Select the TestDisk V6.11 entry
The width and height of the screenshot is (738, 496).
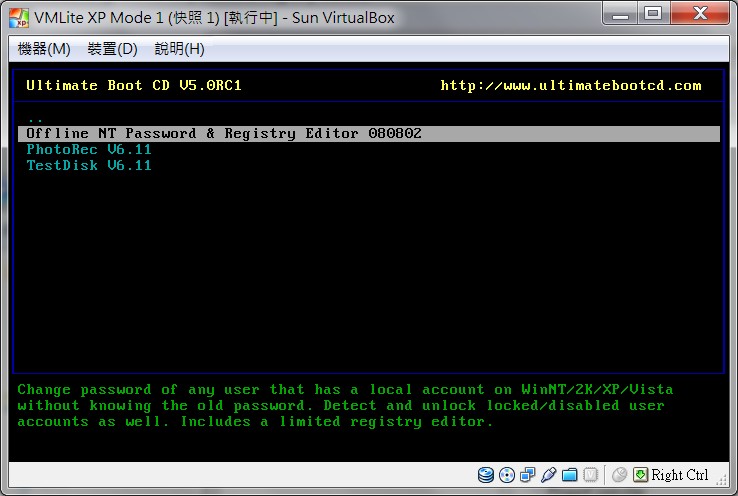tap(89, 166)
